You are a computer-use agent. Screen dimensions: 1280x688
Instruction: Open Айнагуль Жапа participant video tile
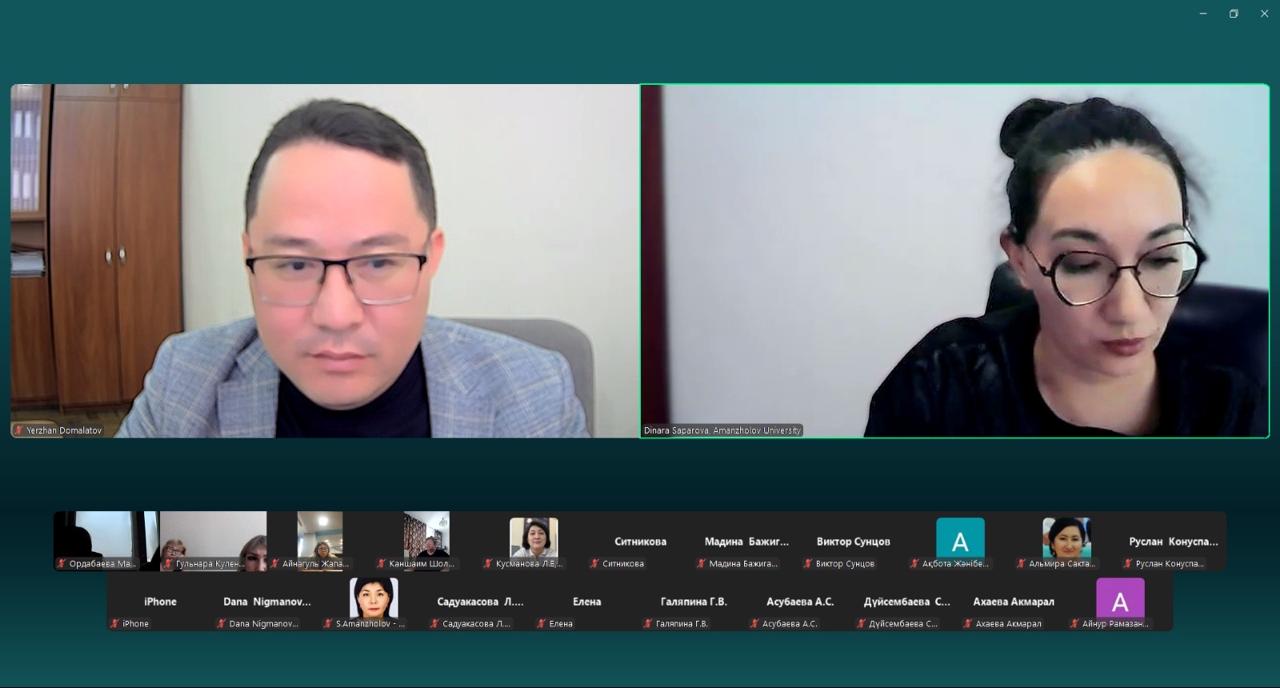coord(320,541)
